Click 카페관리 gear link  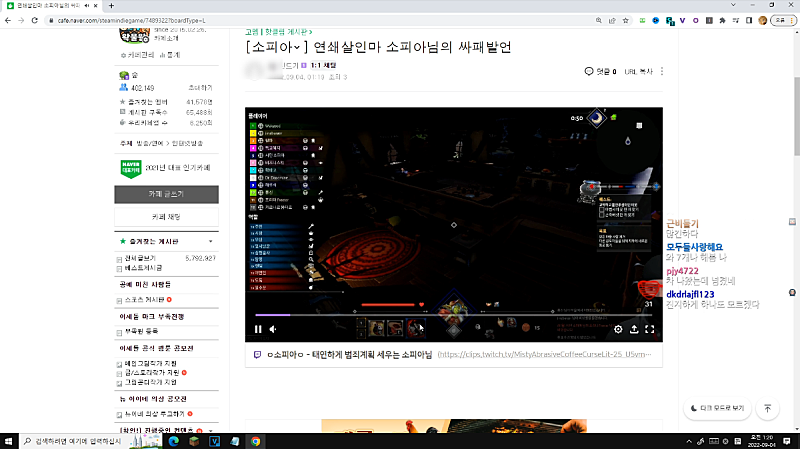pos(137,55)
